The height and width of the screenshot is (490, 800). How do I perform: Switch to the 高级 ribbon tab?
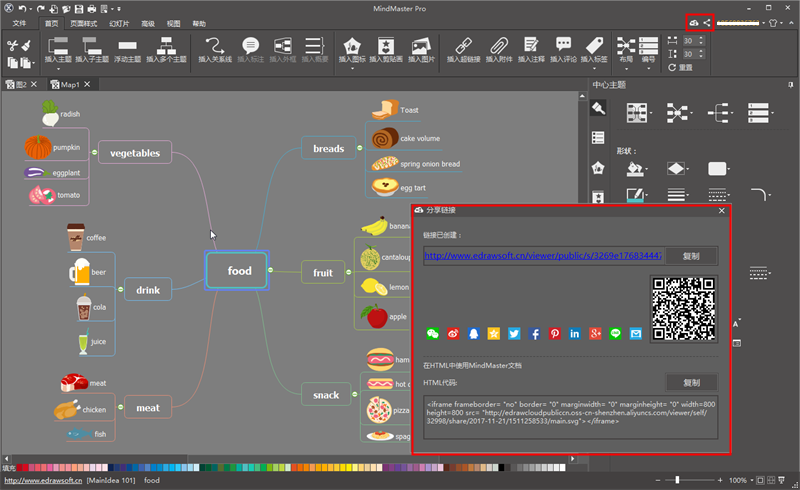point(148,23)
